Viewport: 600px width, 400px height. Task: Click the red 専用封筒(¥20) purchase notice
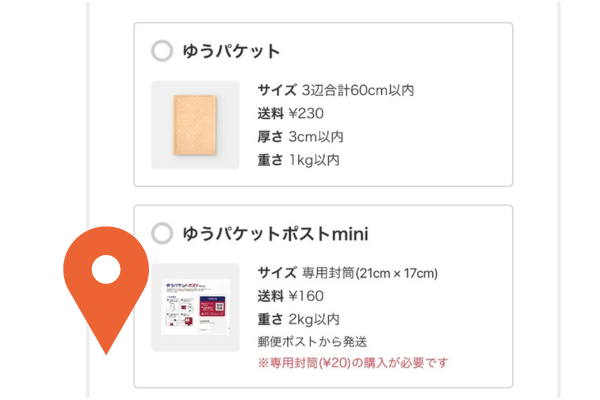353,362
